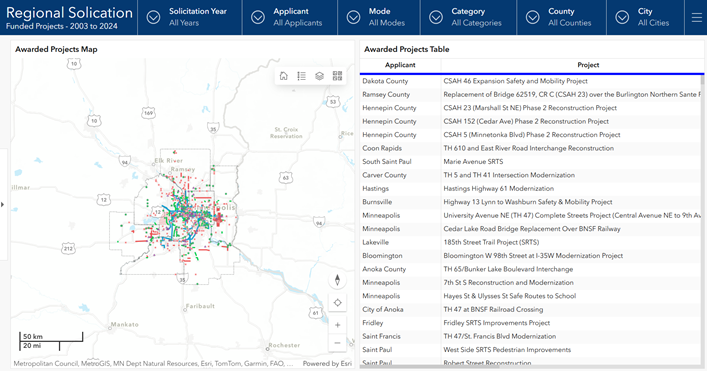
Task: Open the basemap gallery
Action: point(337,76)
